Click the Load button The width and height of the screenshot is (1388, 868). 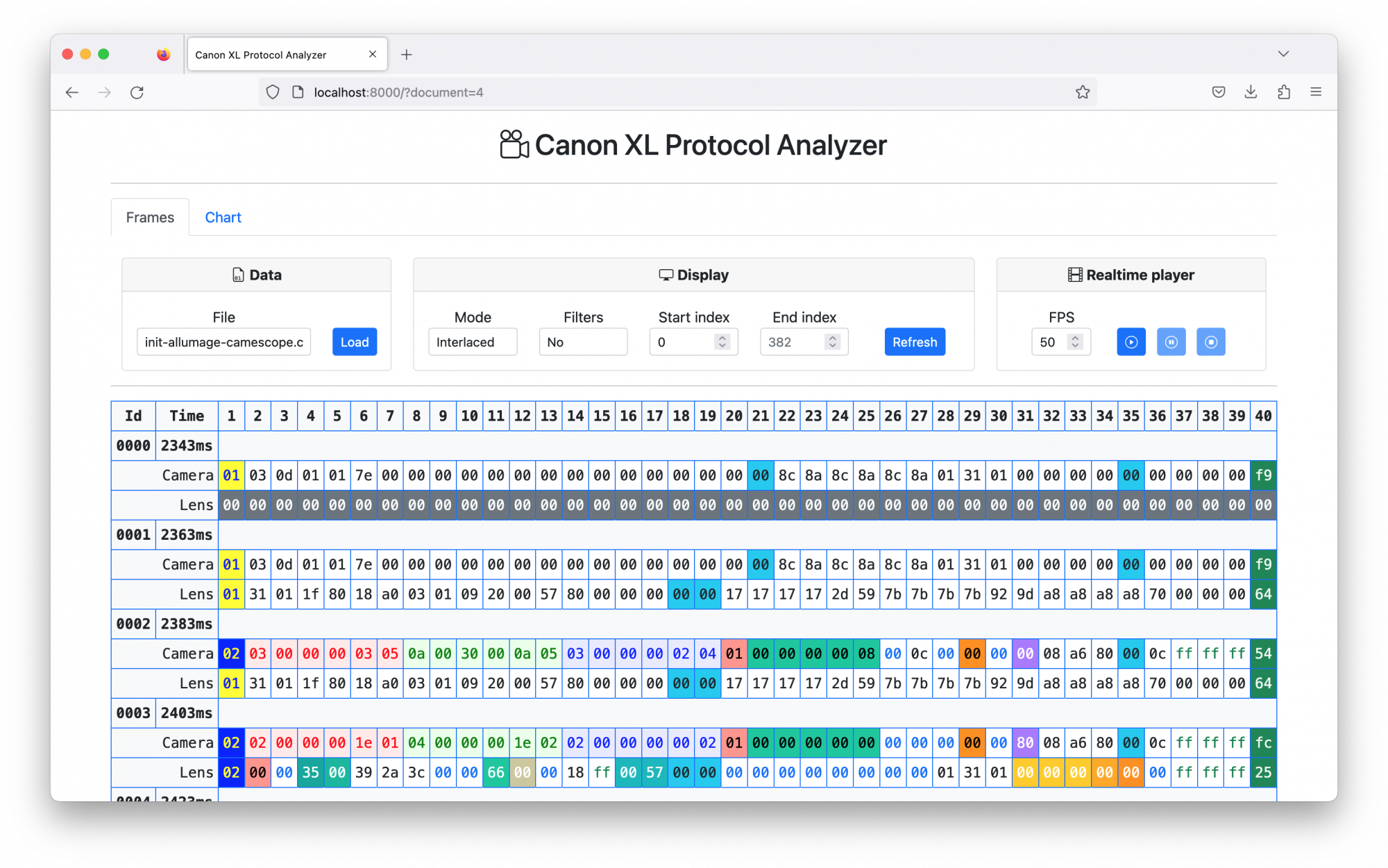354,342
